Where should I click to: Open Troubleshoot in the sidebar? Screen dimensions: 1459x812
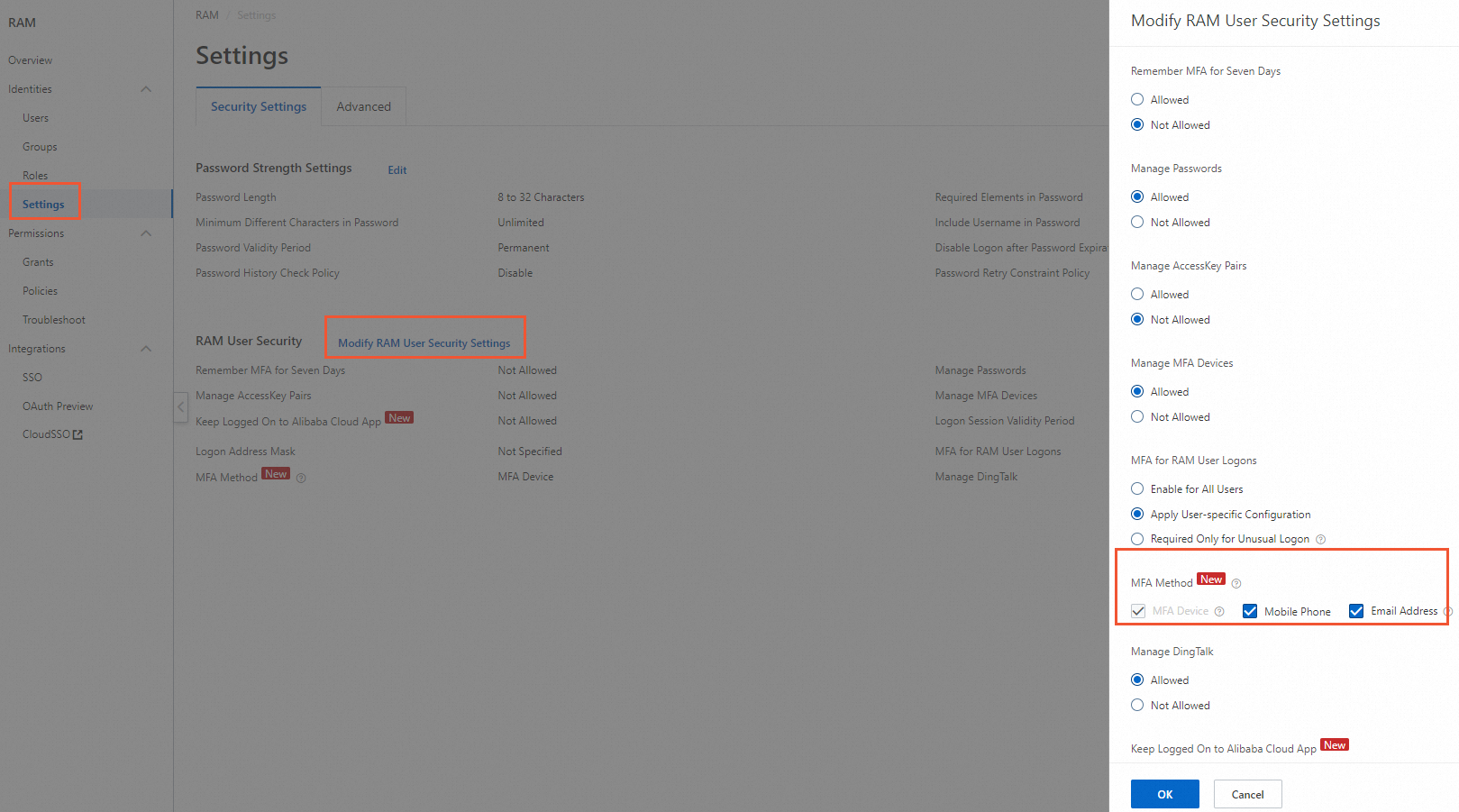tap(54, 320)
